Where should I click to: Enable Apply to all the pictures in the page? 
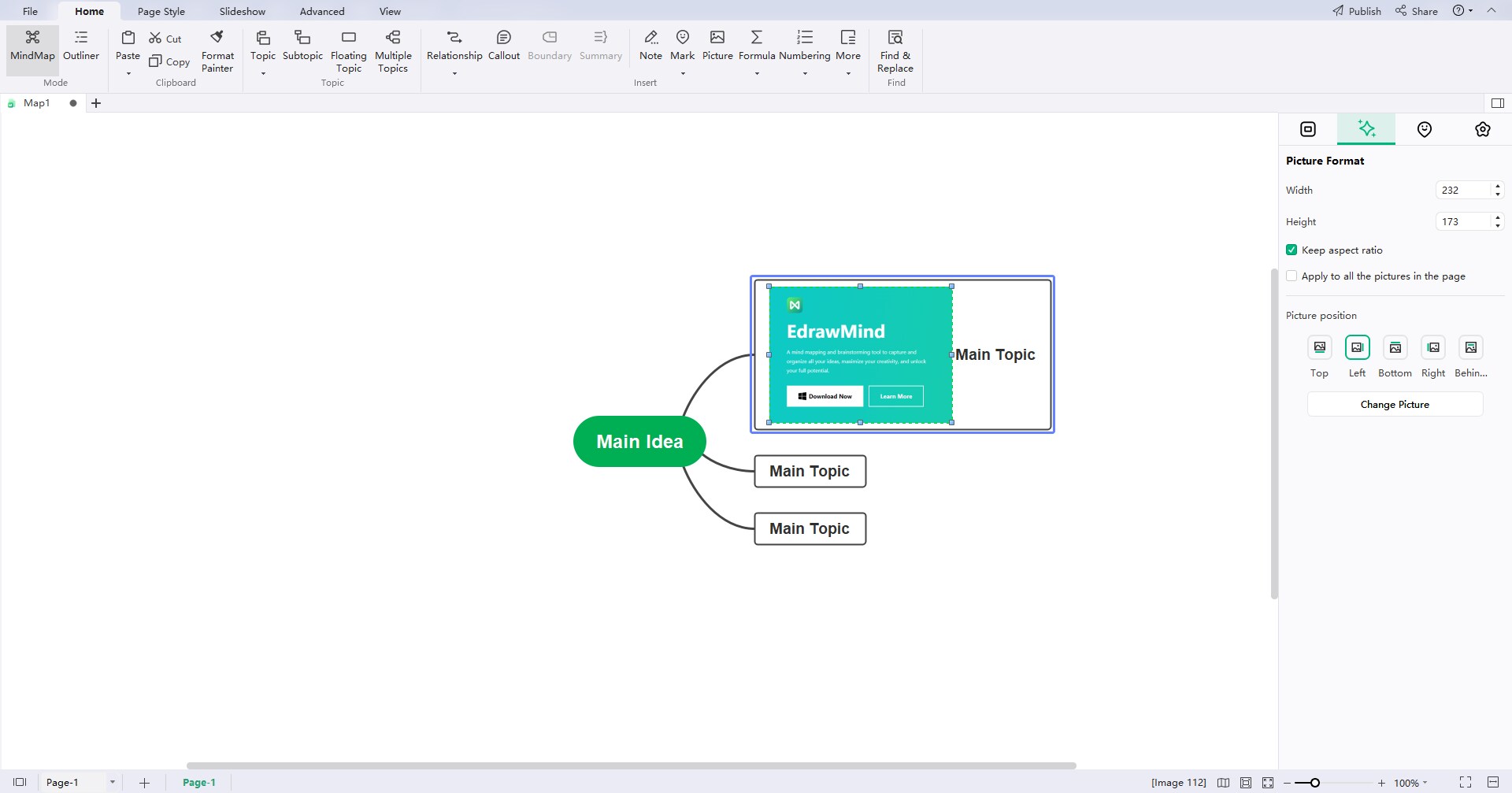(x=1291, y=276)
